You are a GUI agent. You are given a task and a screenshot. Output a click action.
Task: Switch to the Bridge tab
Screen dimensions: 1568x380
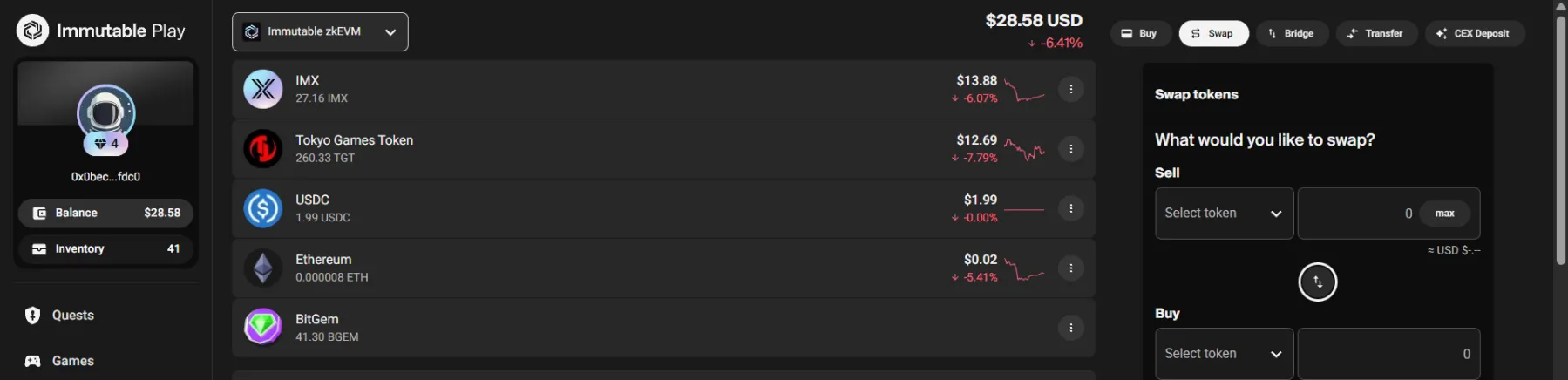pos(1292,34)
